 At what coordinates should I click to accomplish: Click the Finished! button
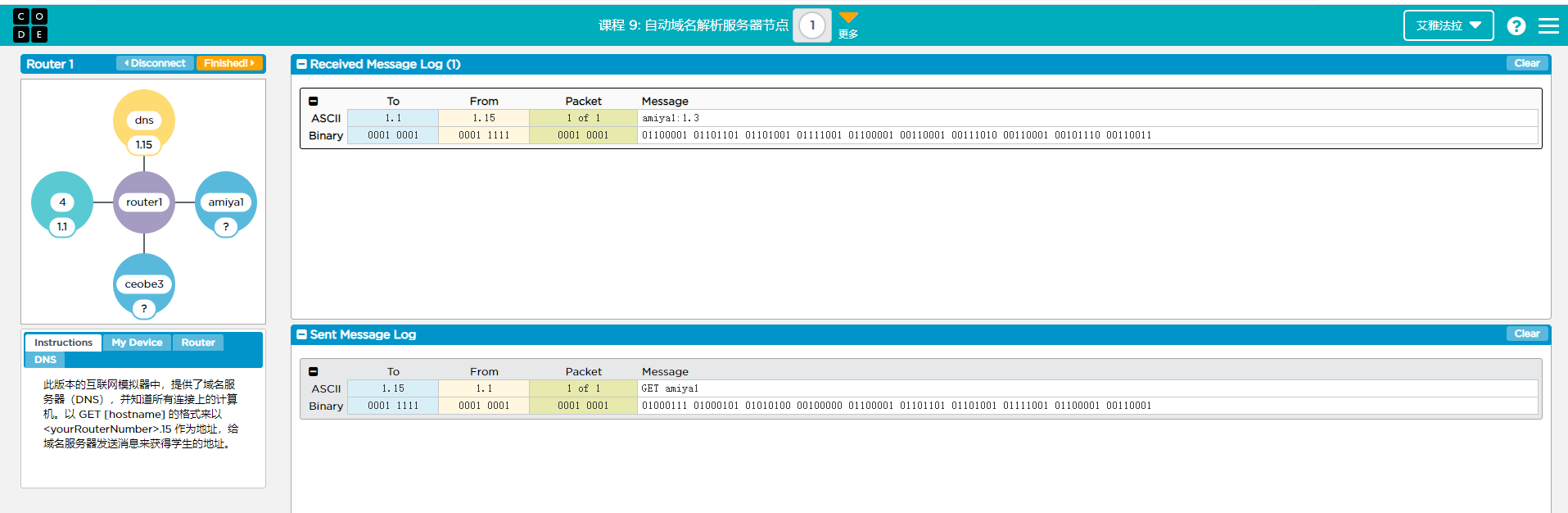[x=229, y=63]
